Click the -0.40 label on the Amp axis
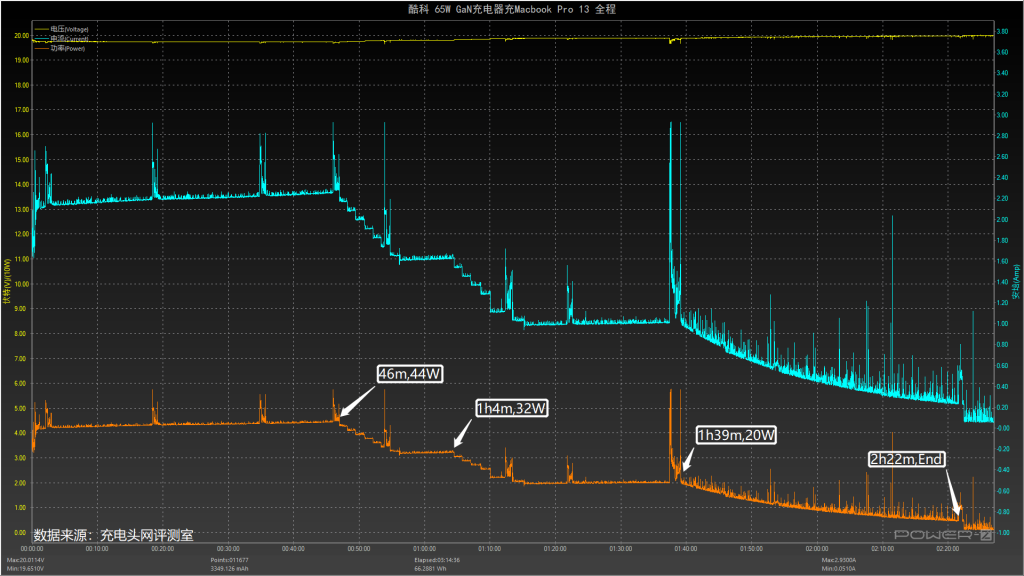Screen dimensions: 1024x576 coord(1002,470)
